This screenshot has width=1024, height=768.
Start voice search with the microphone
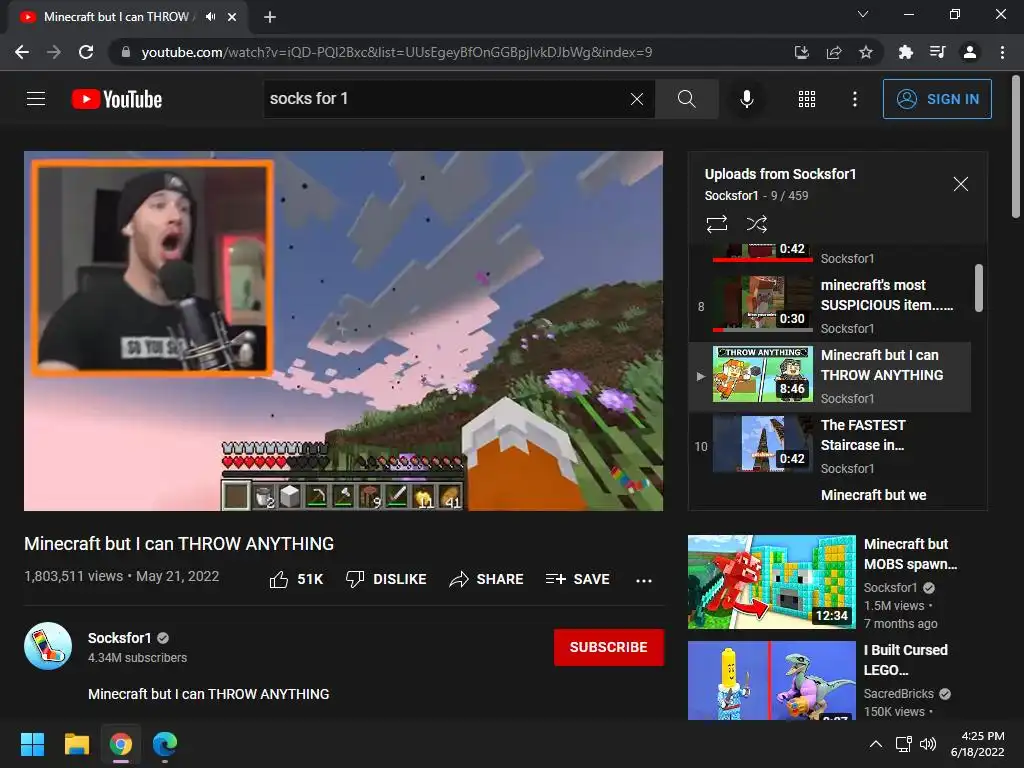coord(746,99)
